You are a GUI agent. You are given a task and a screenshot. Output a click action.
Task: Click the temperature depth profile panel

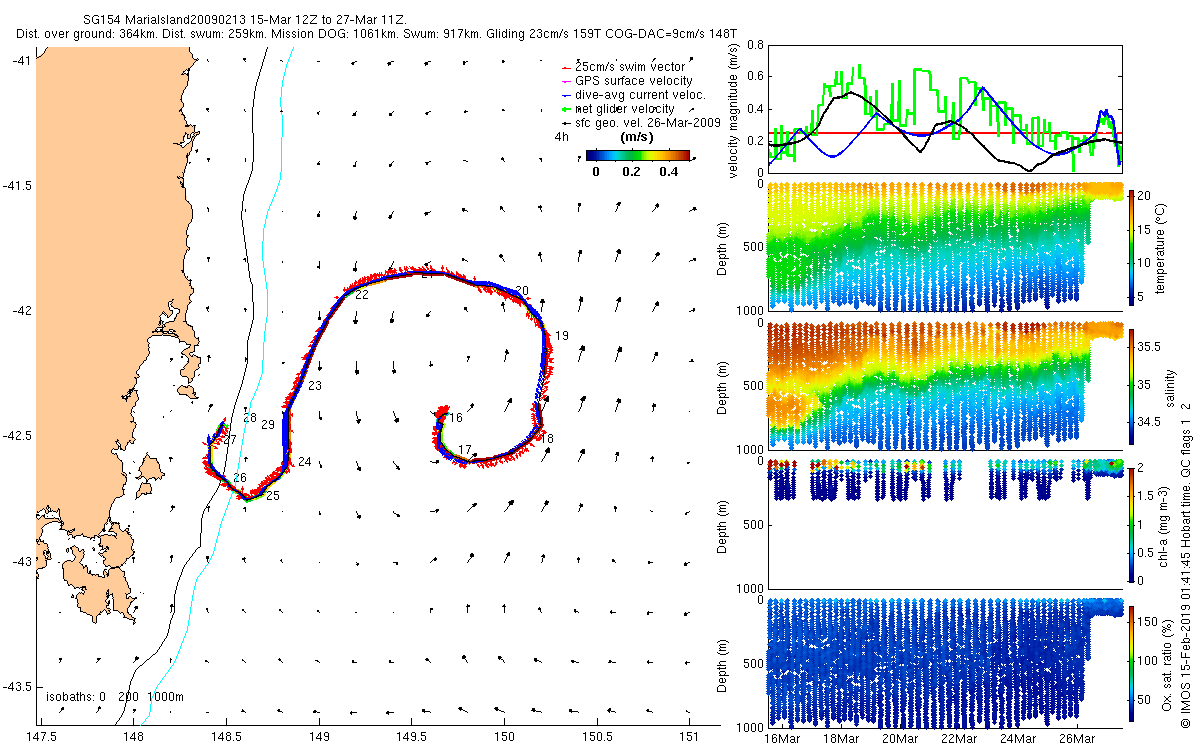tap(945, 246)
